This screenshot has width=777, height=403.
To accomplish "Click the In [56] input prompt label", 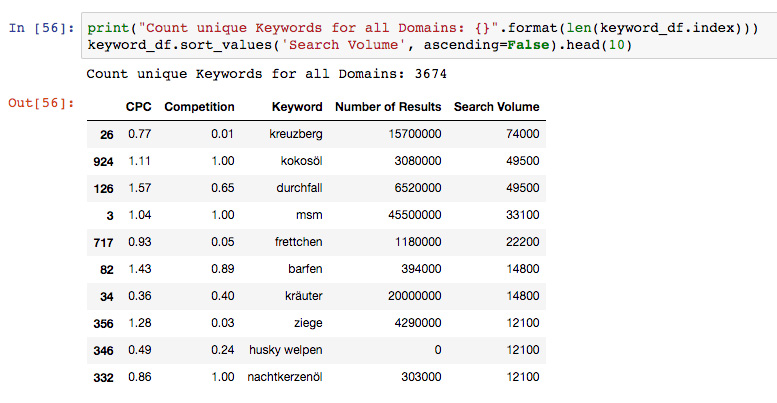I will coord(41,28).
